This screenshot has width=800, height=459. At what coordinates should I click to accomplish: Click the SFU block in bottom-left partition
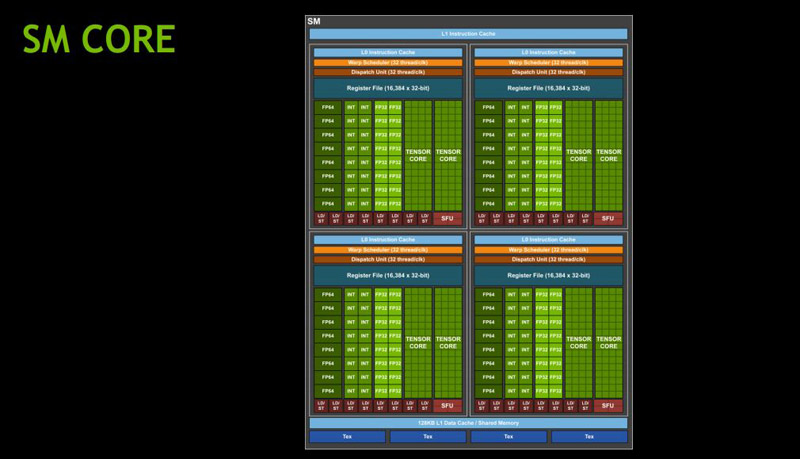pos(448,406)
